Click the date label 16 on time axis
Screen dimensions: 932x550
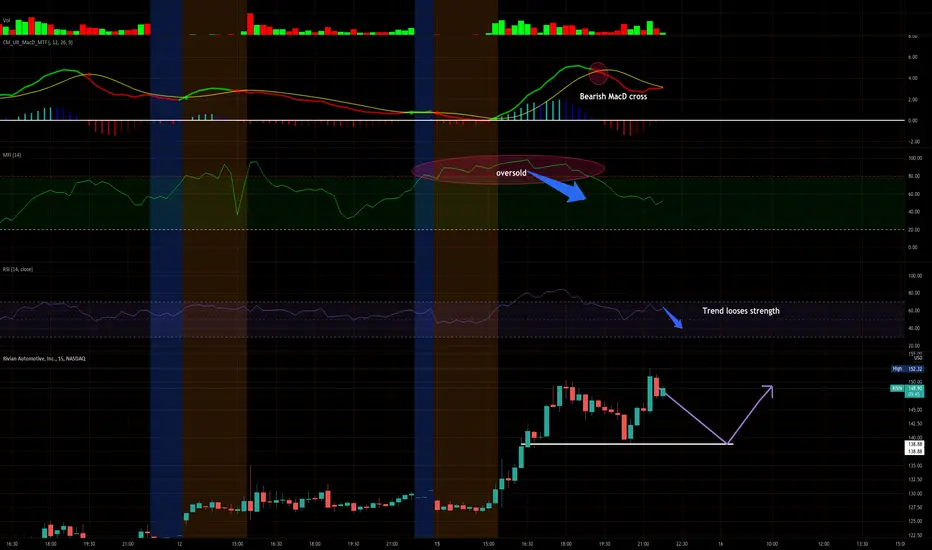720,544
